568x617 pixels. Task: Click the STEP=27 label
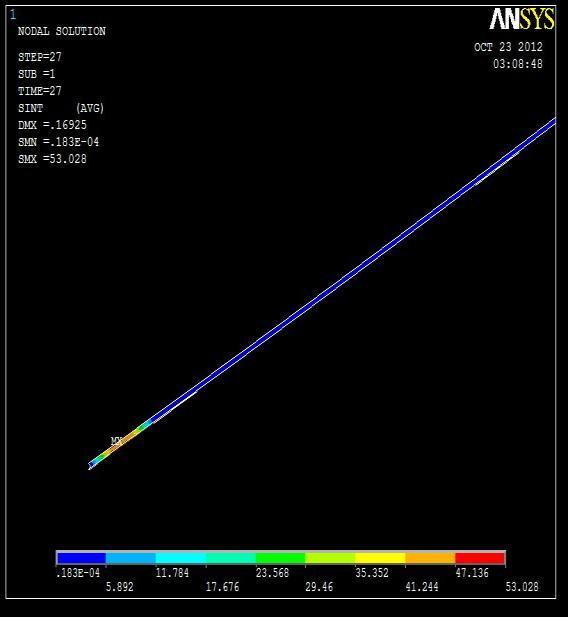[40, 57]
